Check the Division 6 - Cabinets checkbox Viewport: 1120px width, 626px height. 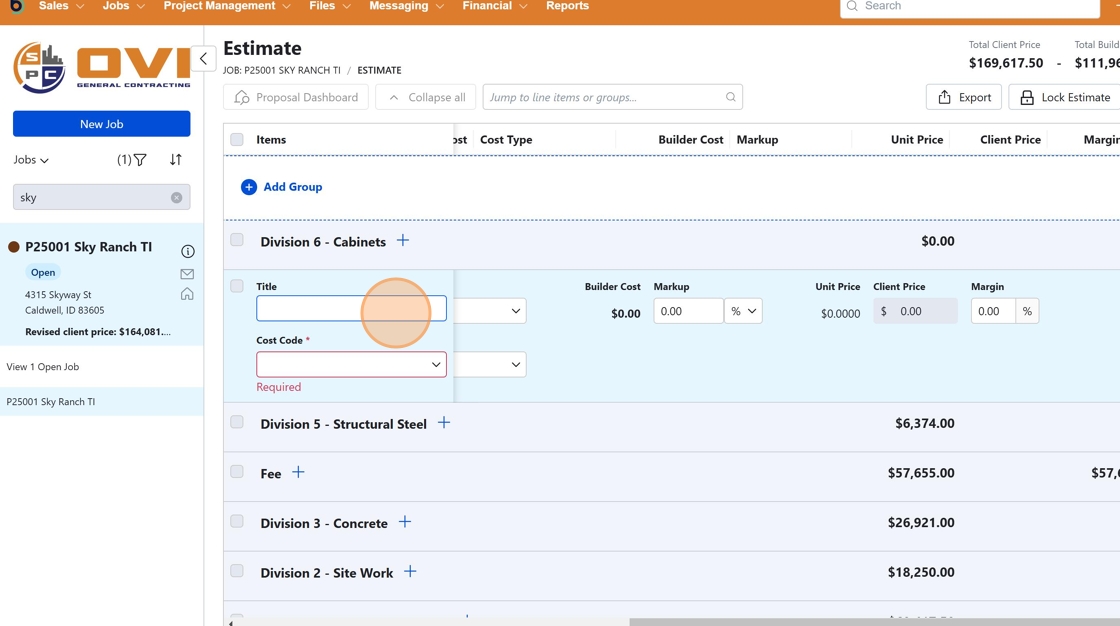click(x=237, y=240)
